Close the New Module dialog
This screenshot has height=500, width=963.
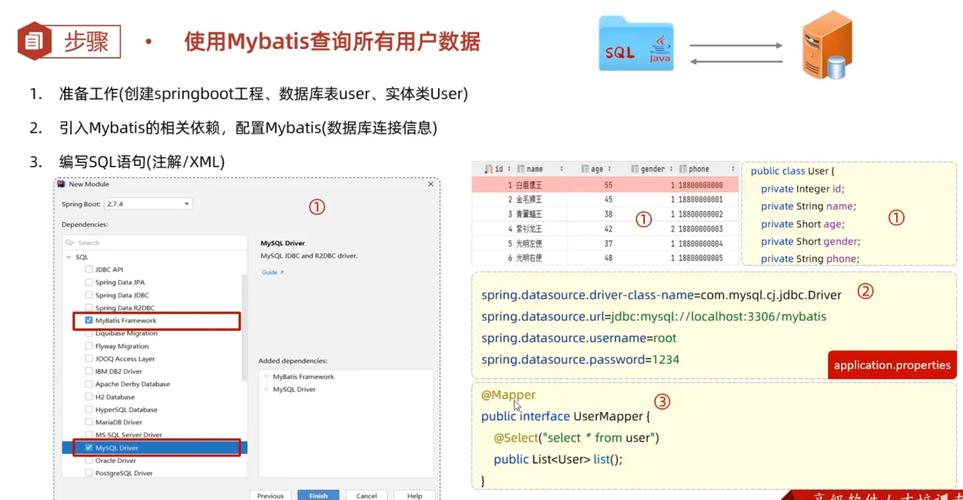(x=431, y=184)
